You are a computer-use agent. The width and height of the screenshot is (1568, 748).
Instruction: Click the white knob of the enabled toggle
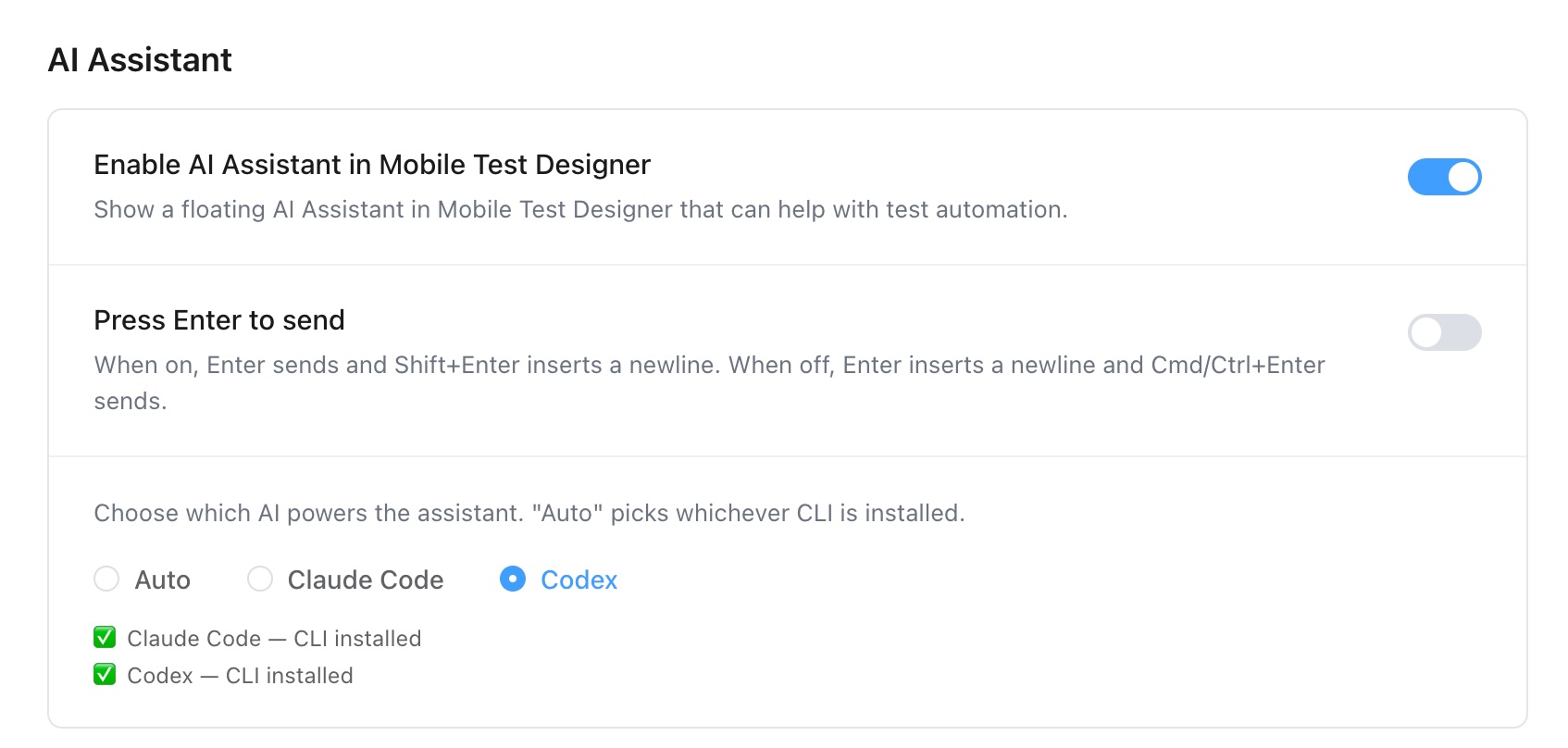tap(1462, 177)
